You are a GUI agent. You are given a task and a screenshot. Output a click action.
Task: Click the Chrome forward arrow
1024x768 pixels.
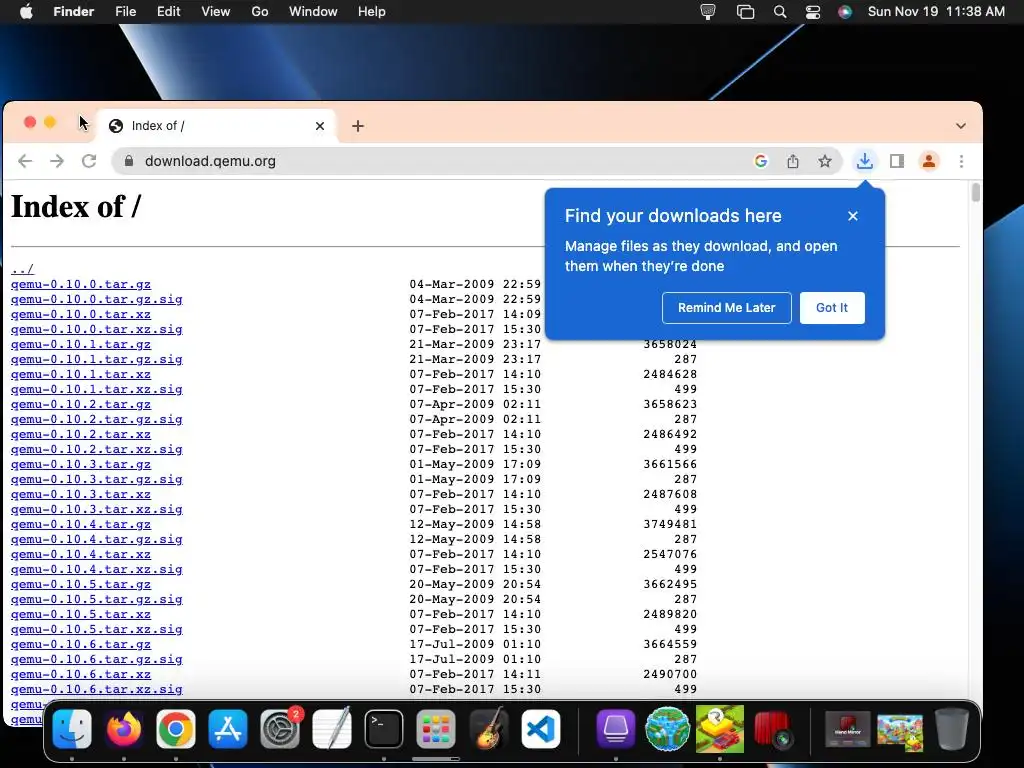coord(57,161)
